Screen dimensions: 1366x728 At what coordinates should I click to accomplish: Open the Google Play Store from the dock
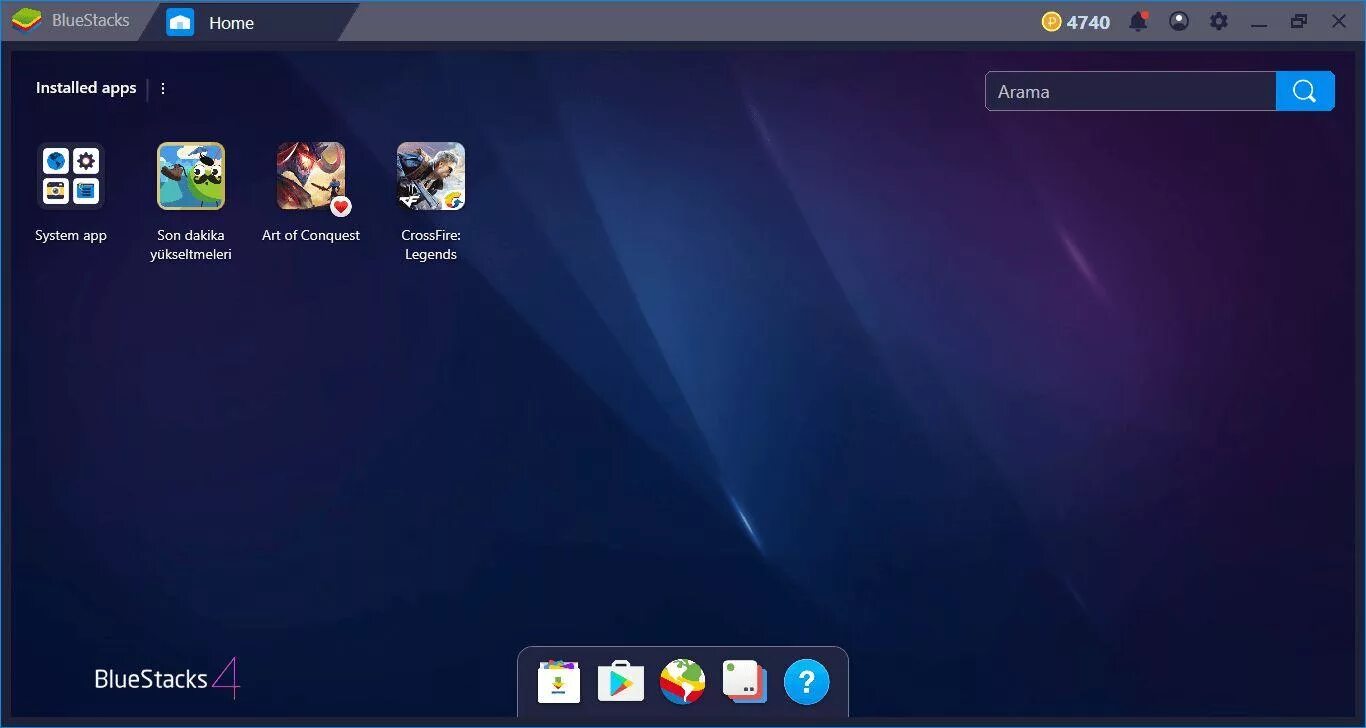click(620, 681)
